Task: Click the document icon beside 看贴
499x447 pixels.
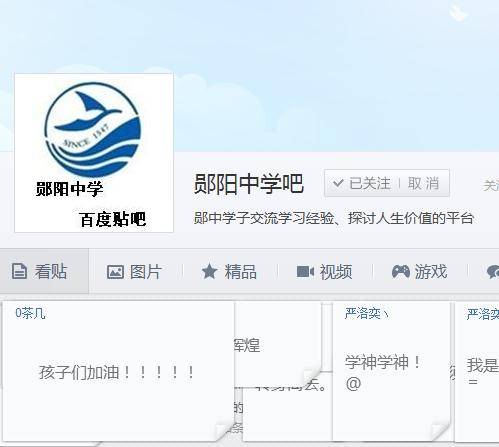Action: 19,271
